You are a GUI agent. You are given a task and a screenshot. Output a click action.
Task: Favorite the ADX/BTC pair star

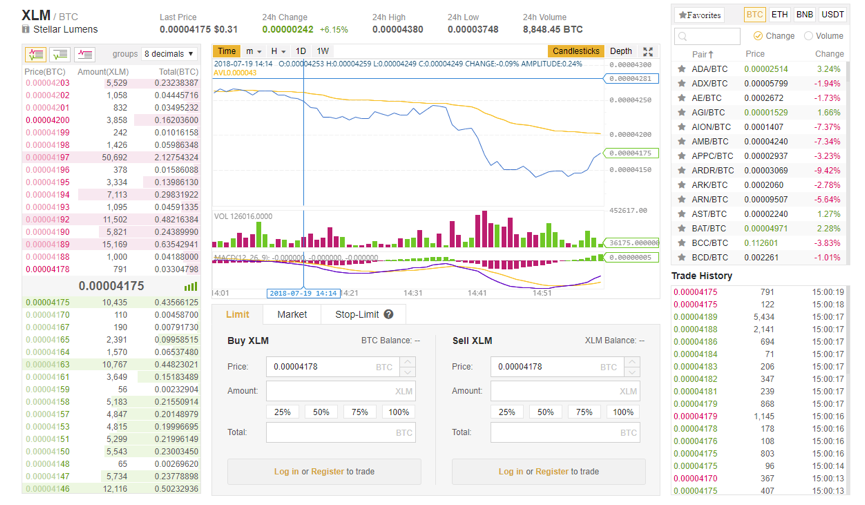tap(682, 83)
